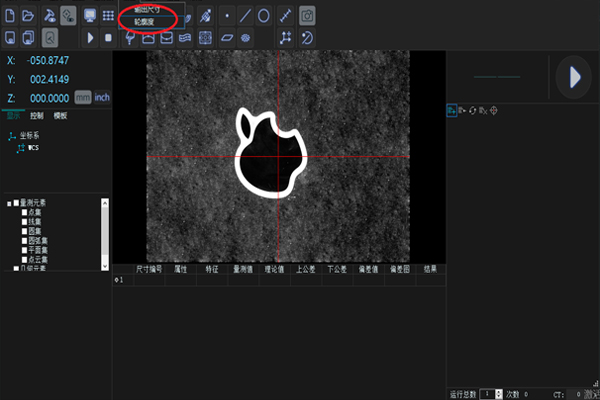Collapse the 量测元素 tree node
600x400 pixels.
click(x=9, y=204)
